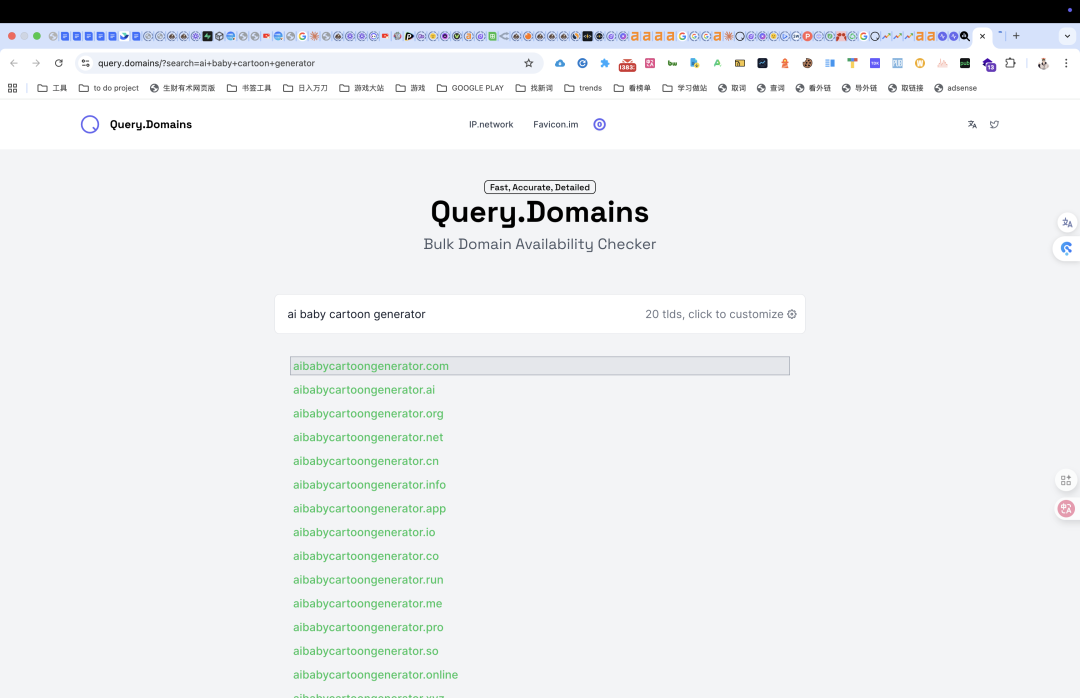Open aibabycartoongenerator.so result
Screen dimensions: 1080x698
point(366,651)
